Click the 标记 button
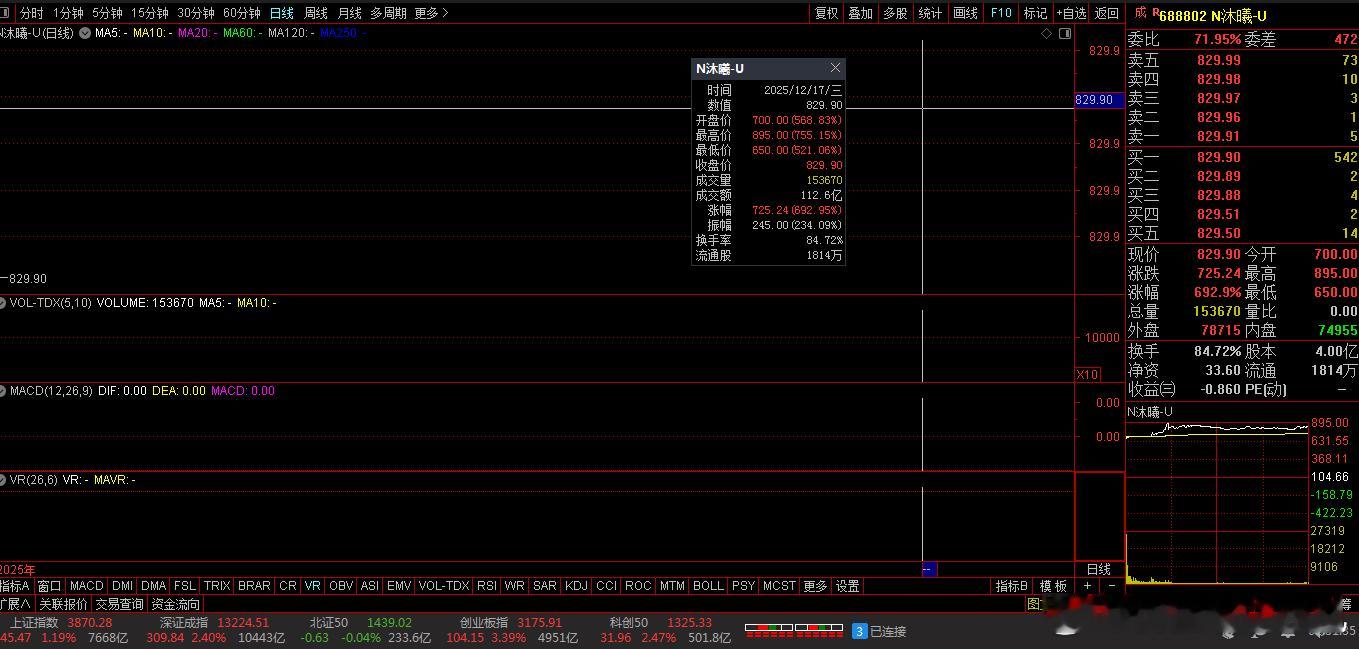 (x=1036, y=13)
